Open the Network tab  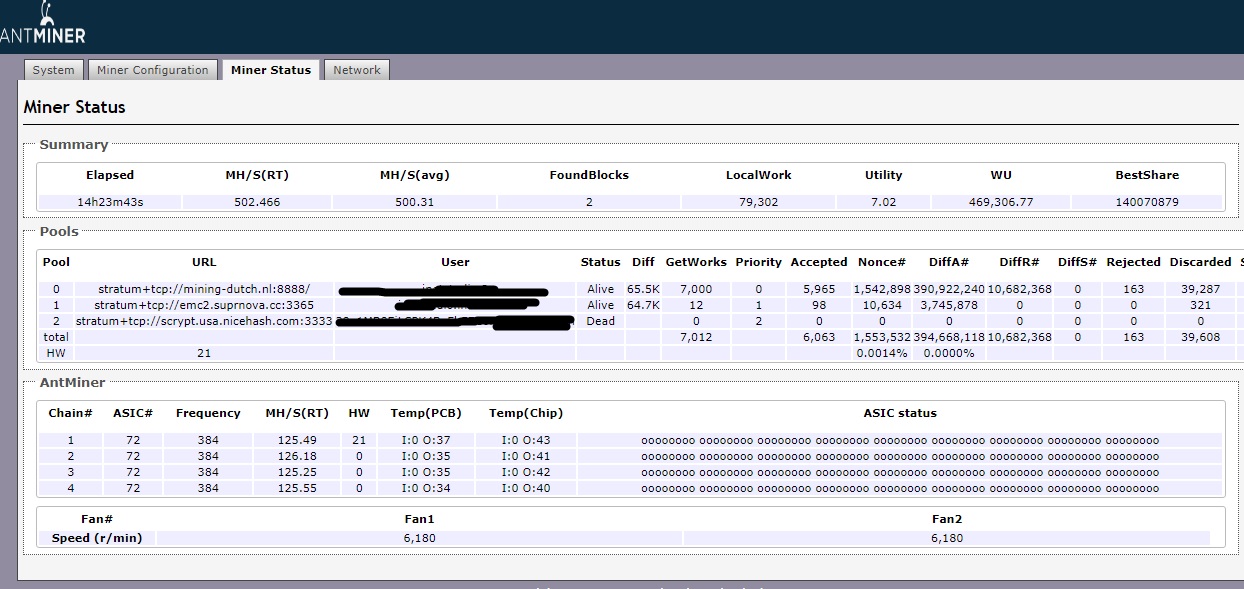pyautogui.click(x=357, y=70)
